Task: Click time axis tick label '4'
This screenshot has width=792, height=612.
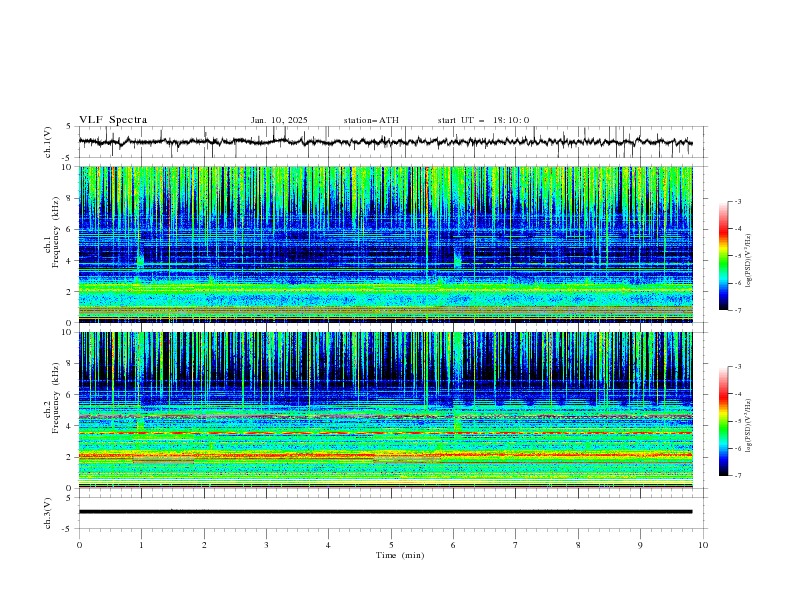Action: pos(328,545)
